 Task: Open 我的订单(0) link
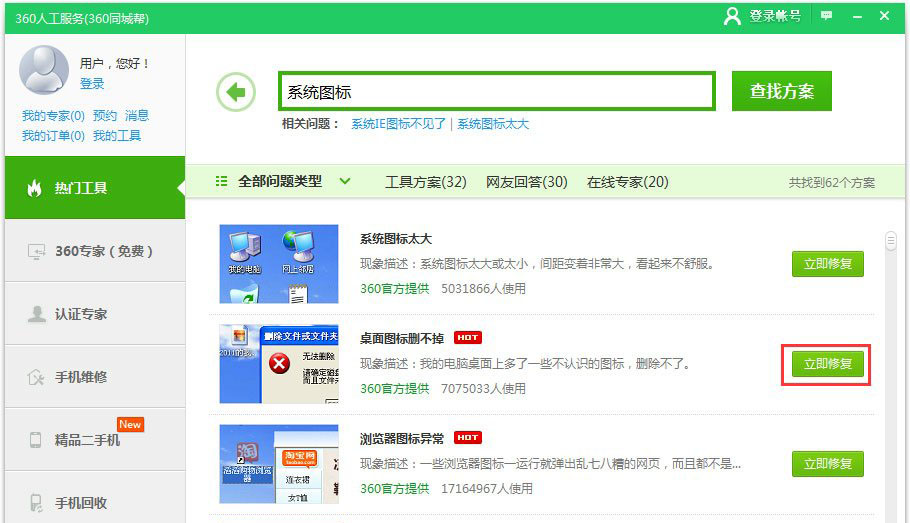coord(53,136)
